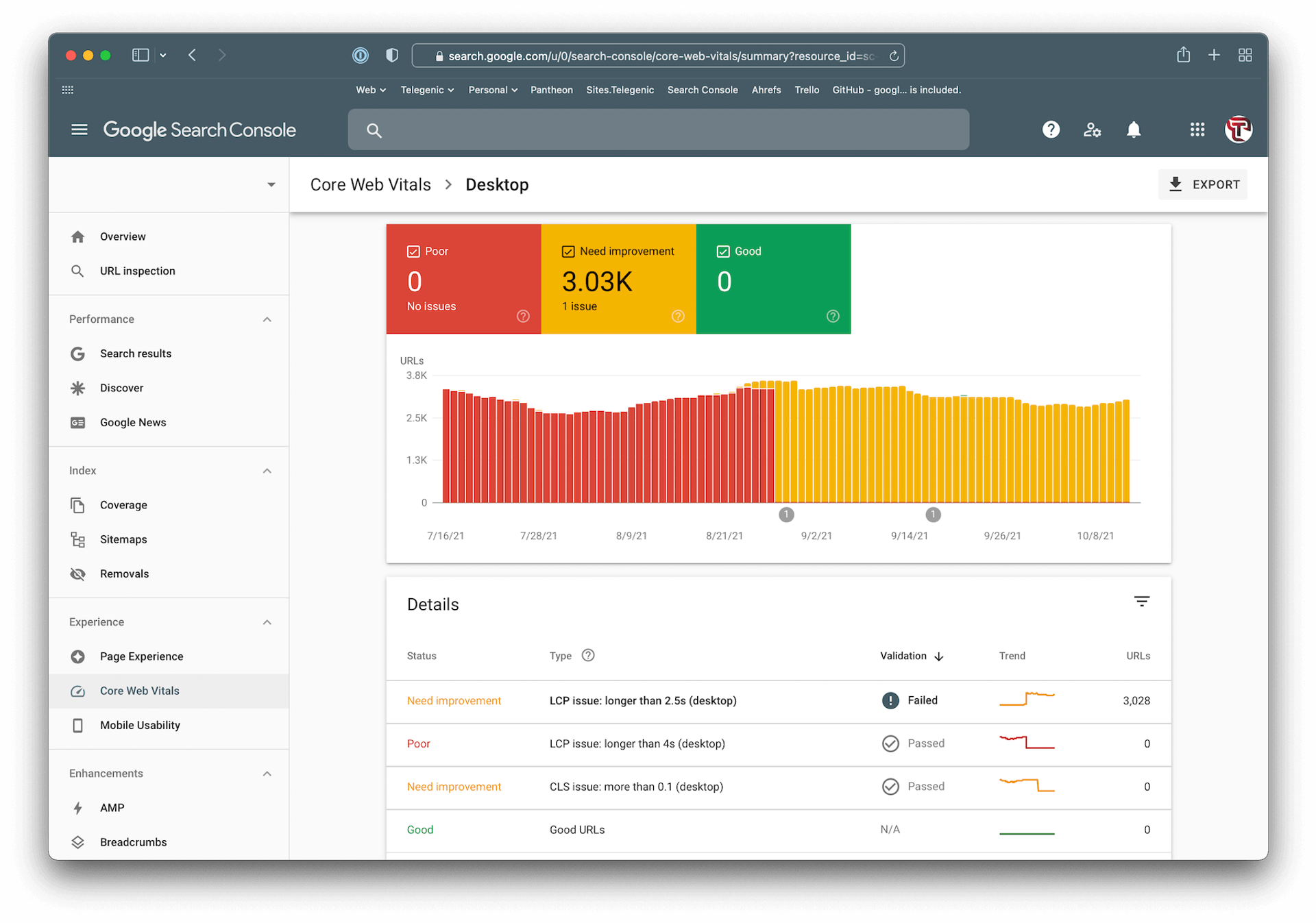Viewport: 1316px width, 923px height.
Task: Toggle the Good status checkbox
Action: point(723,251)
